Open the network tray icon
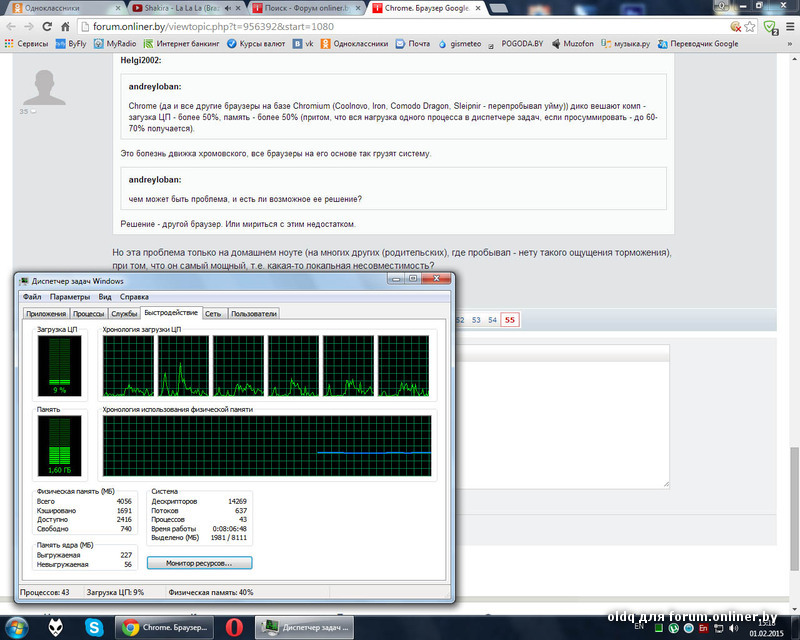 click(718, 628)
